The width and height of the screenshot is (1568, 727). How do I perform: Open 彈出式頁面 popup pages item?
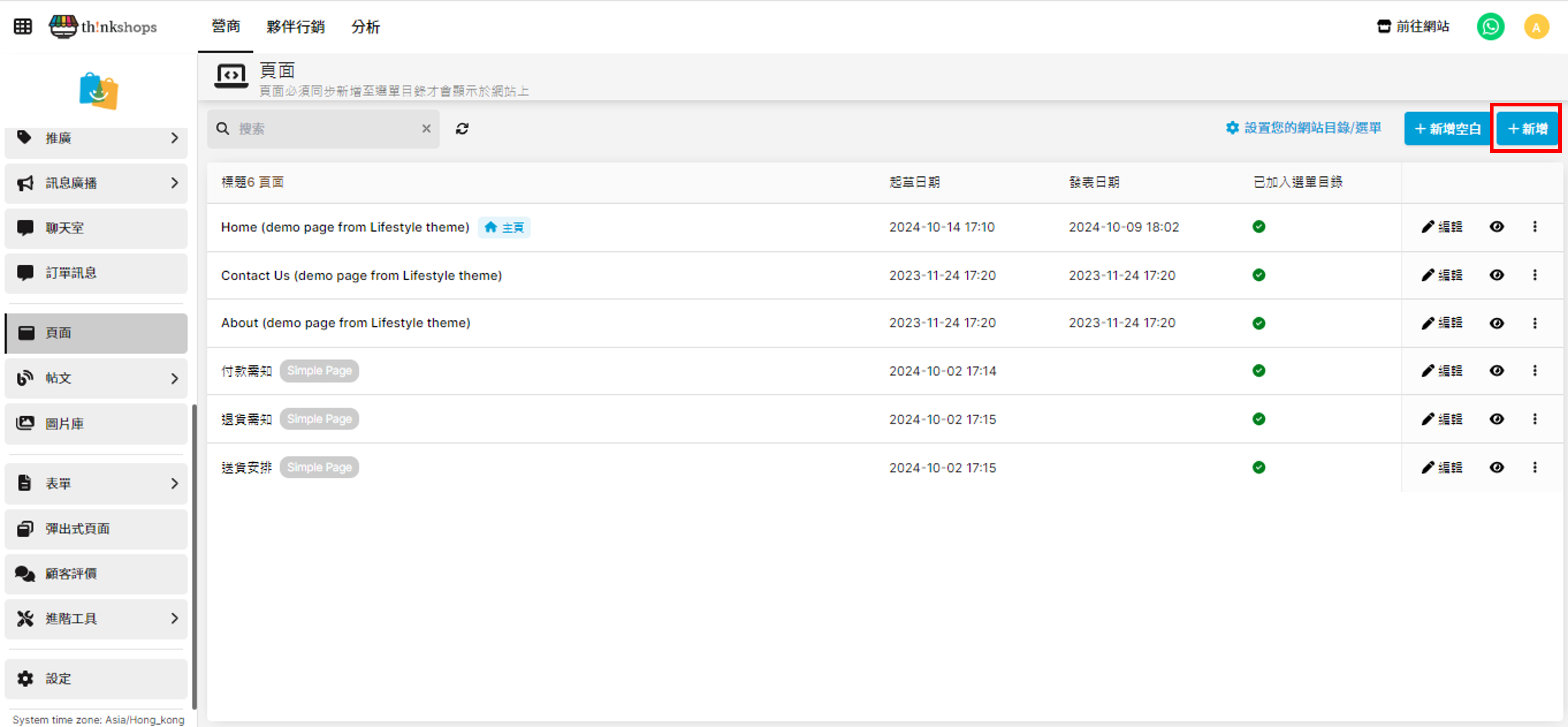click(96, 529)
